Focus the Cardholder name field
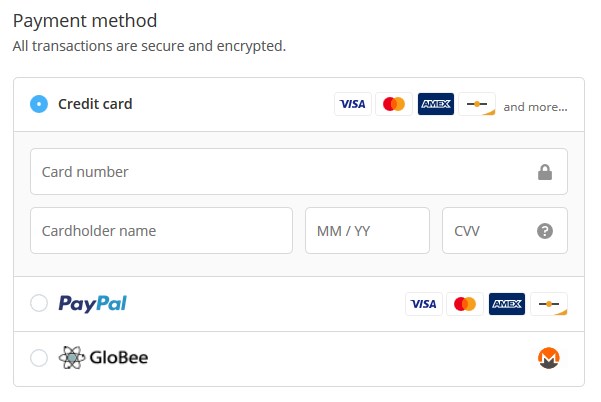Viewport: 601px width, 402px height. 161,231
